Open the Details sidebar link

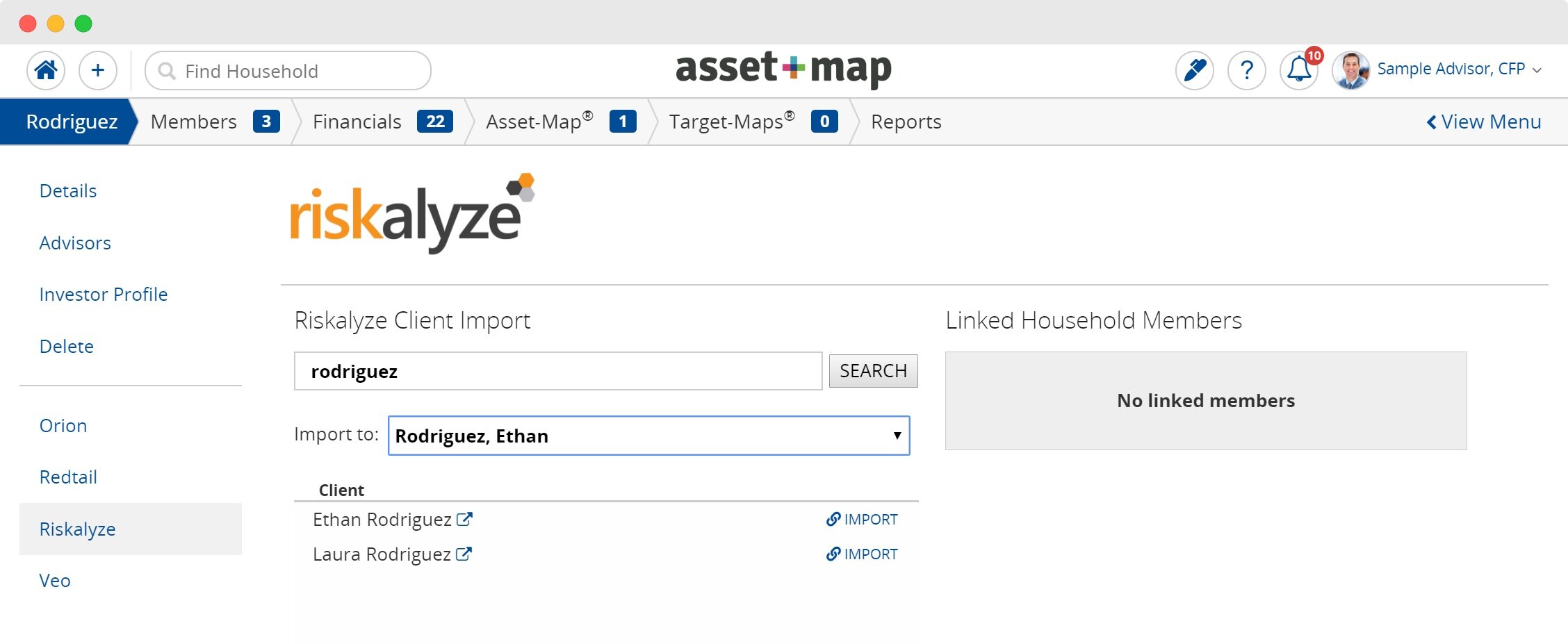[x=68, y=191]
